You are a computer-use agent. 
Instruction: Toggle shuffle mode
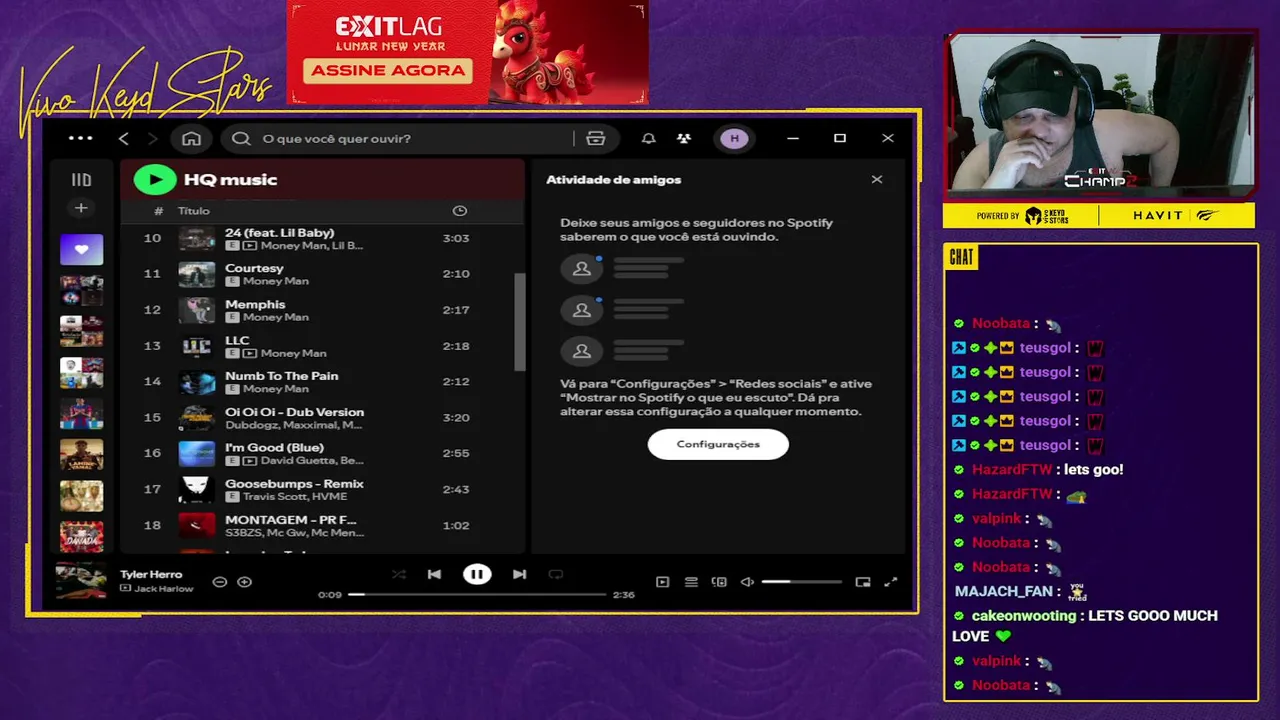pos(399,574)
